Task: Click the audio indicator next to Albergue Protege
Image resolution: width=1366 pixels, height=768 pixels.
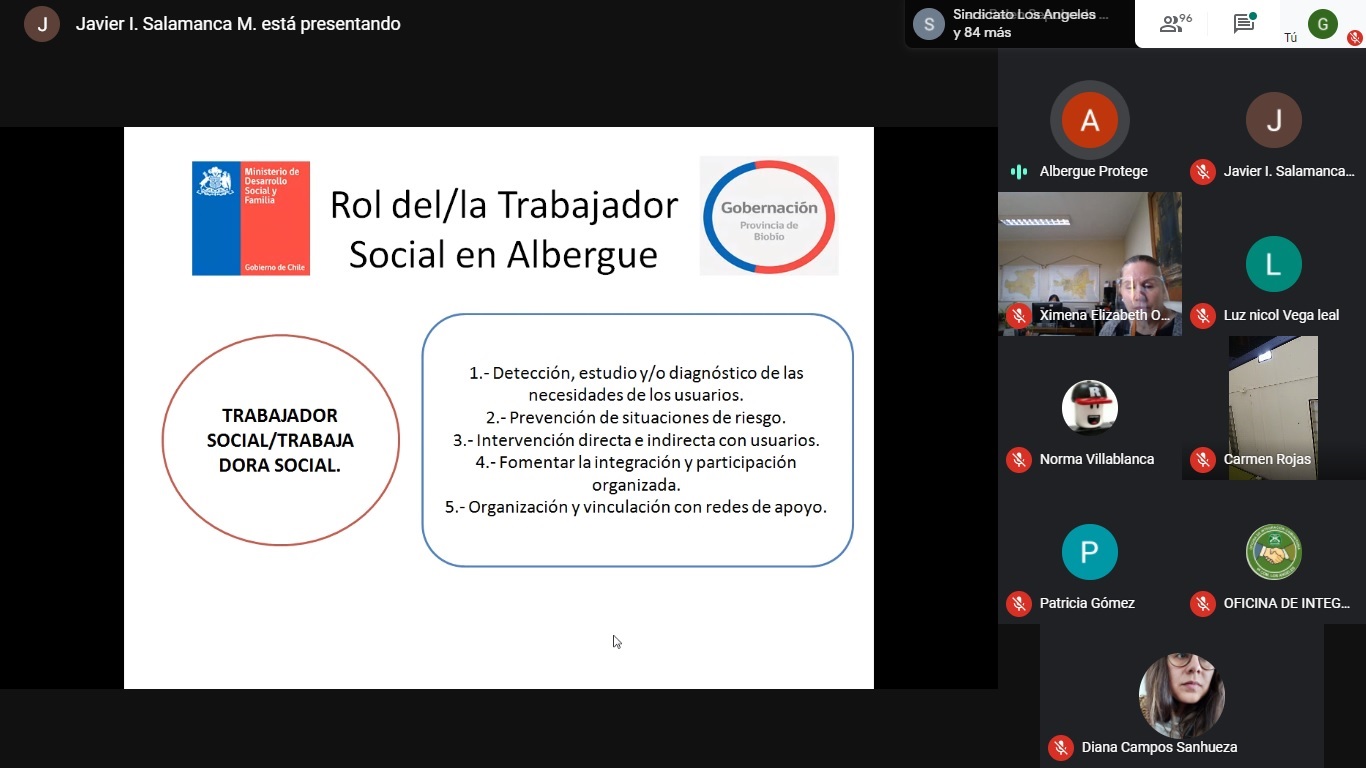Action: [1019, 172]
